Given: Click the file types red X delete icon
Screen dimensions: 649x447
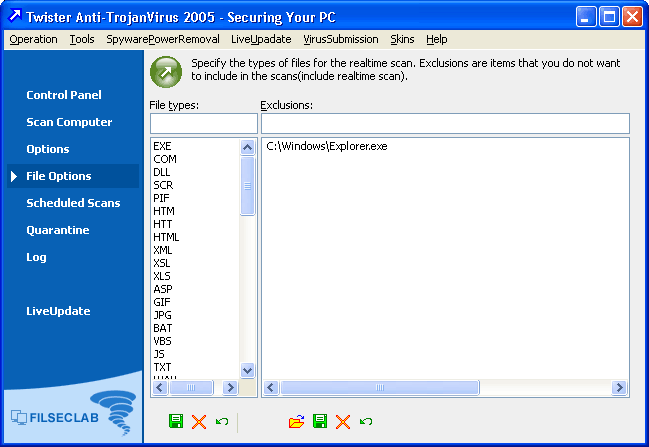Looking at the screenshot, I should (x=199, y=422).
